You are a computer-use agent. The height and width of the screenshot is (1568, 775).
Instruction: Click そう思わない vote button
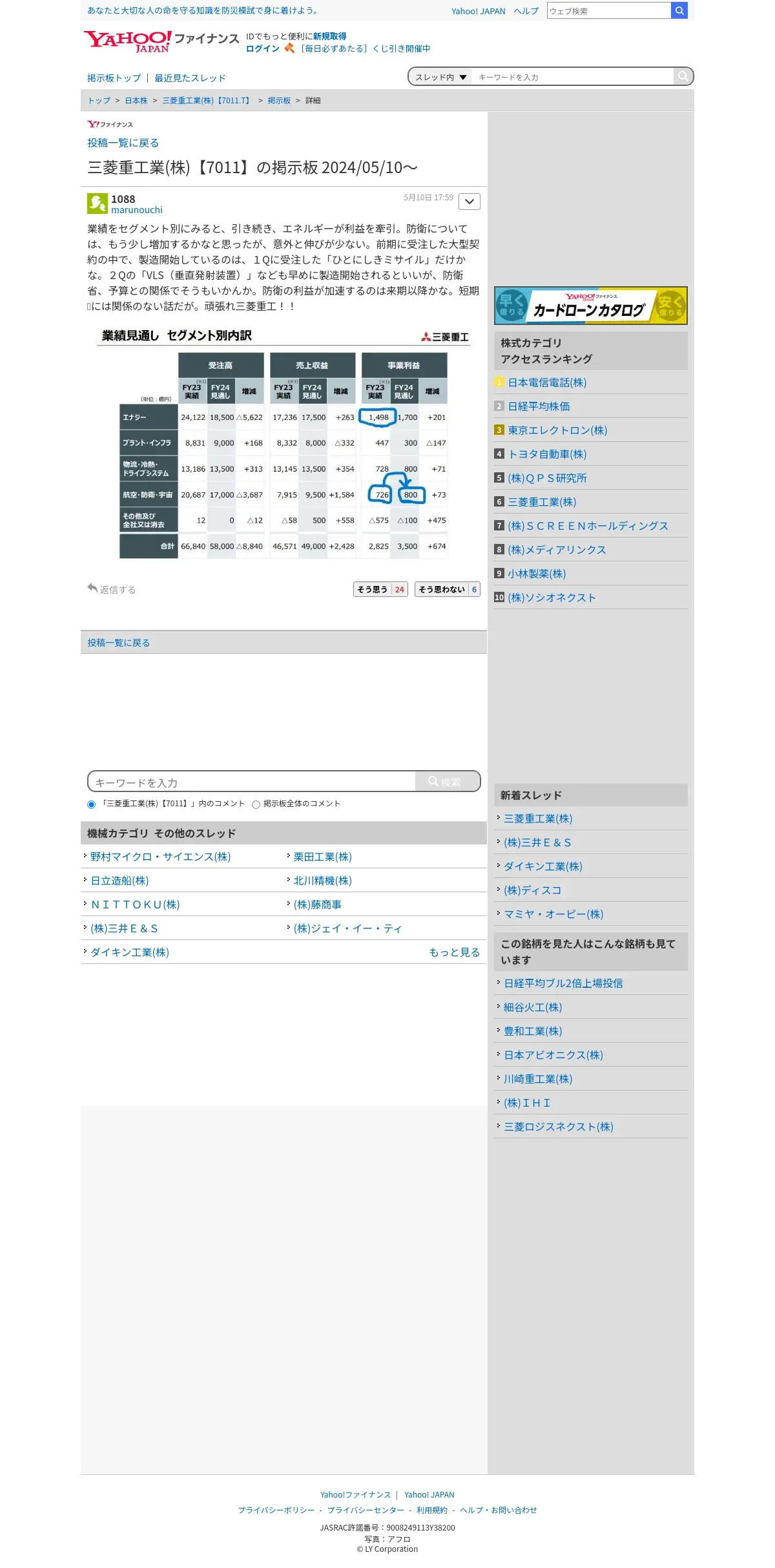coord(448,589)
